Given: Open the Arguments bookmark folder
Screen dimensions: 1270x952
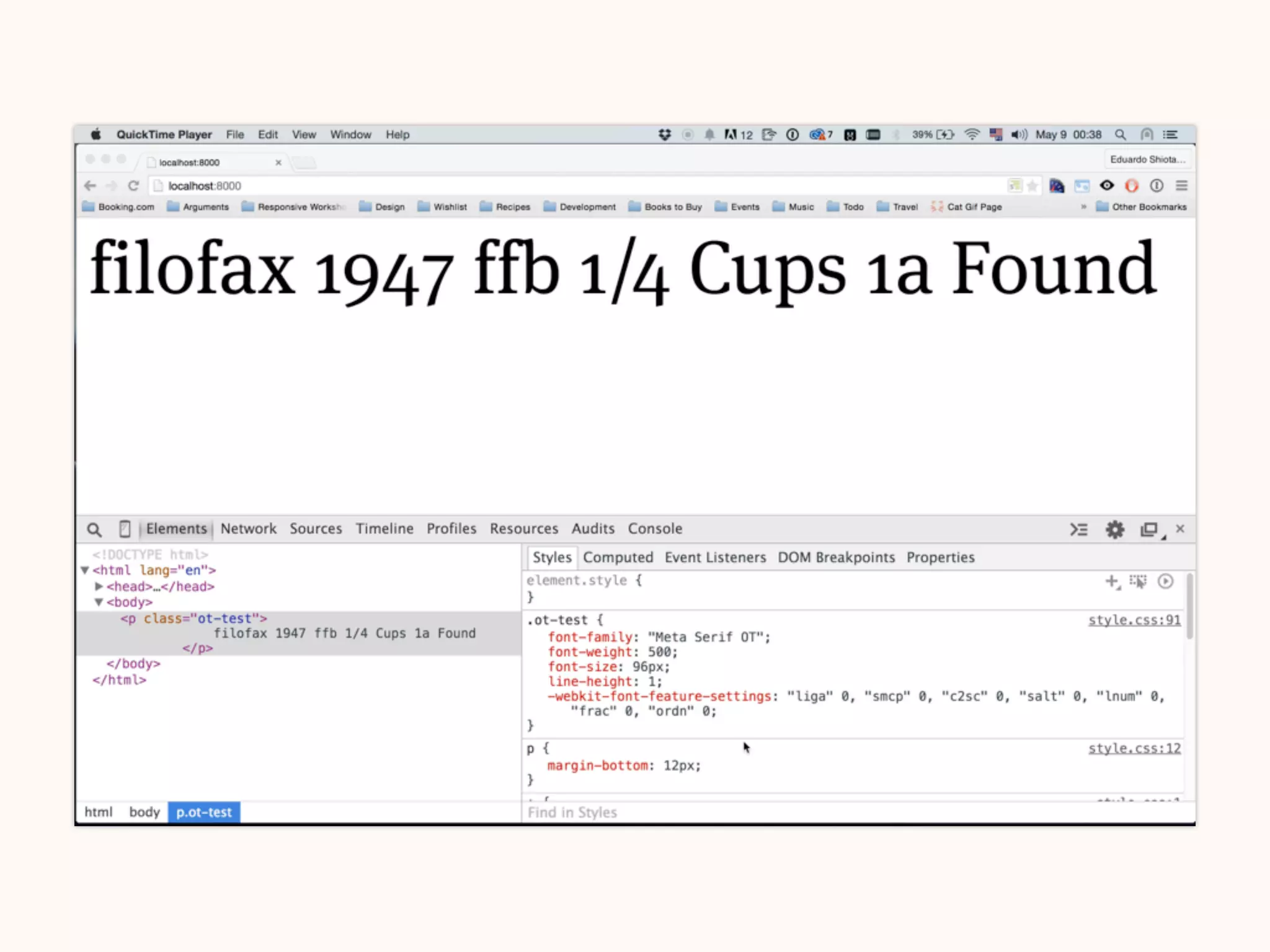Looking at the screenshot, I should (198, 206).
